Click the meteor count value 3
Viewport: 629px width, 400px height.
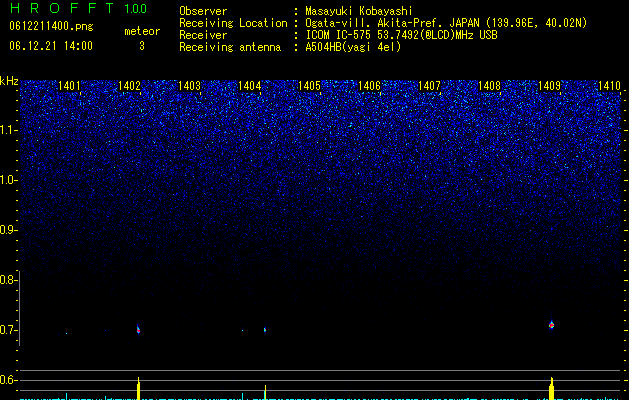[142, 46]
